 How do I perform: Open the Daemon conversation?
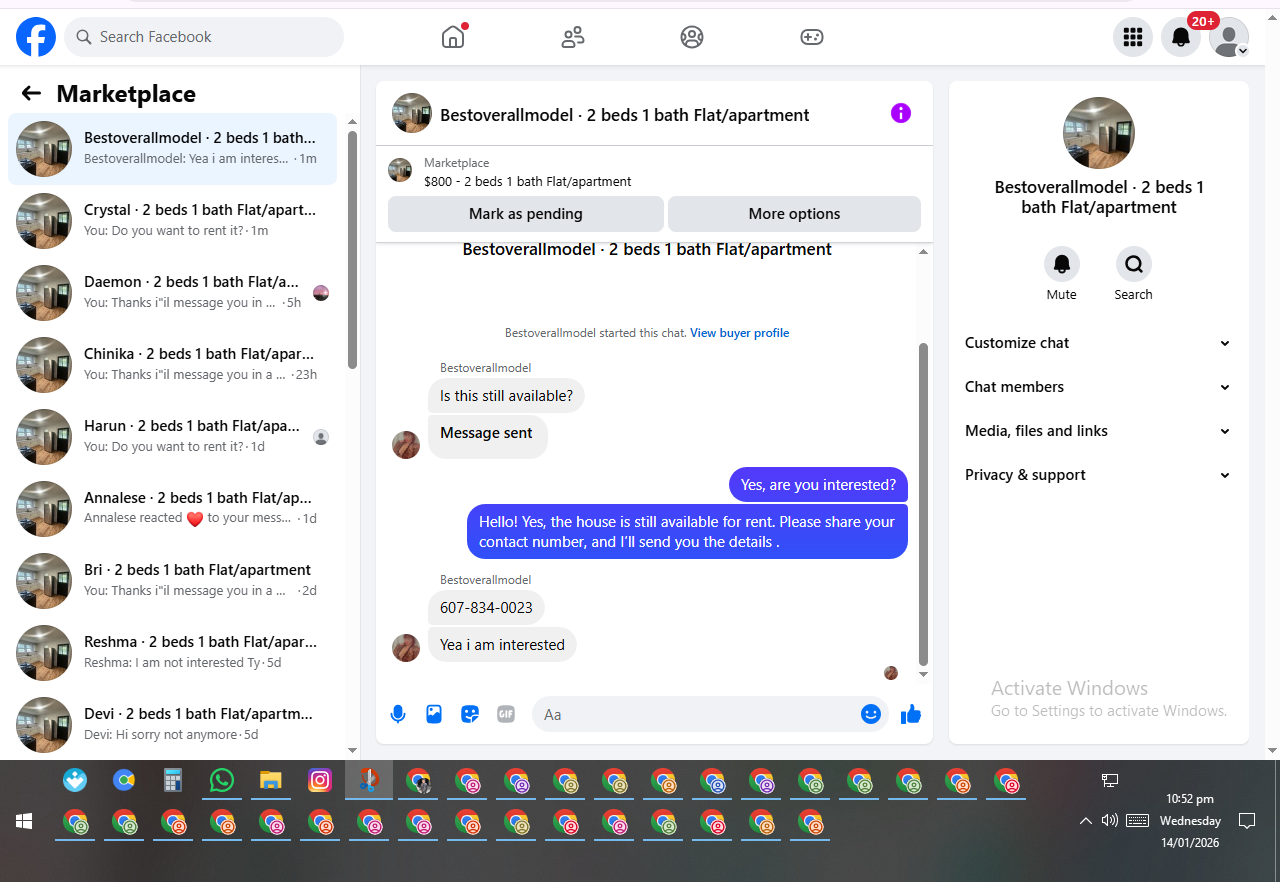click(172, 293)
